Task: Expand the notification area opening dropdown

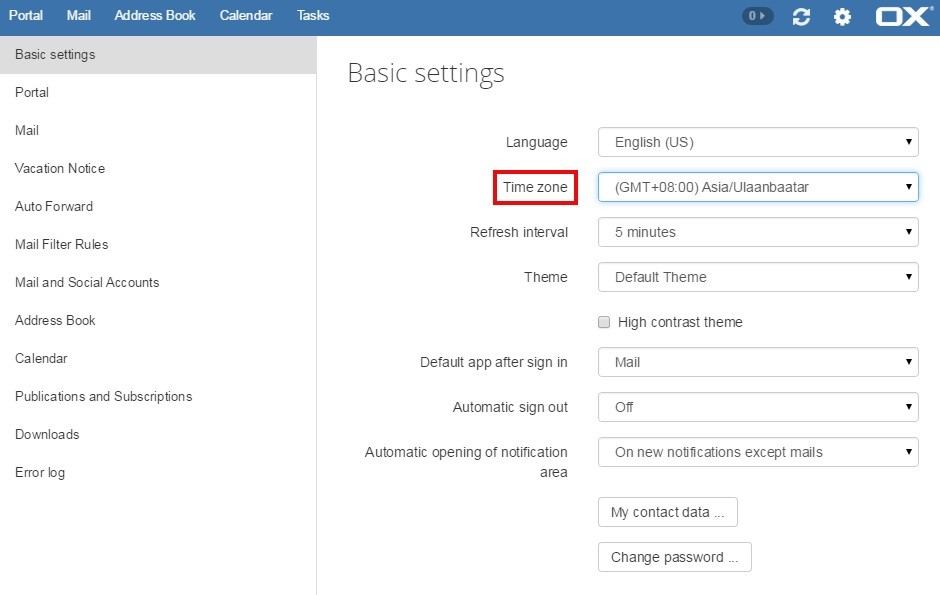Action: [758, 452]
